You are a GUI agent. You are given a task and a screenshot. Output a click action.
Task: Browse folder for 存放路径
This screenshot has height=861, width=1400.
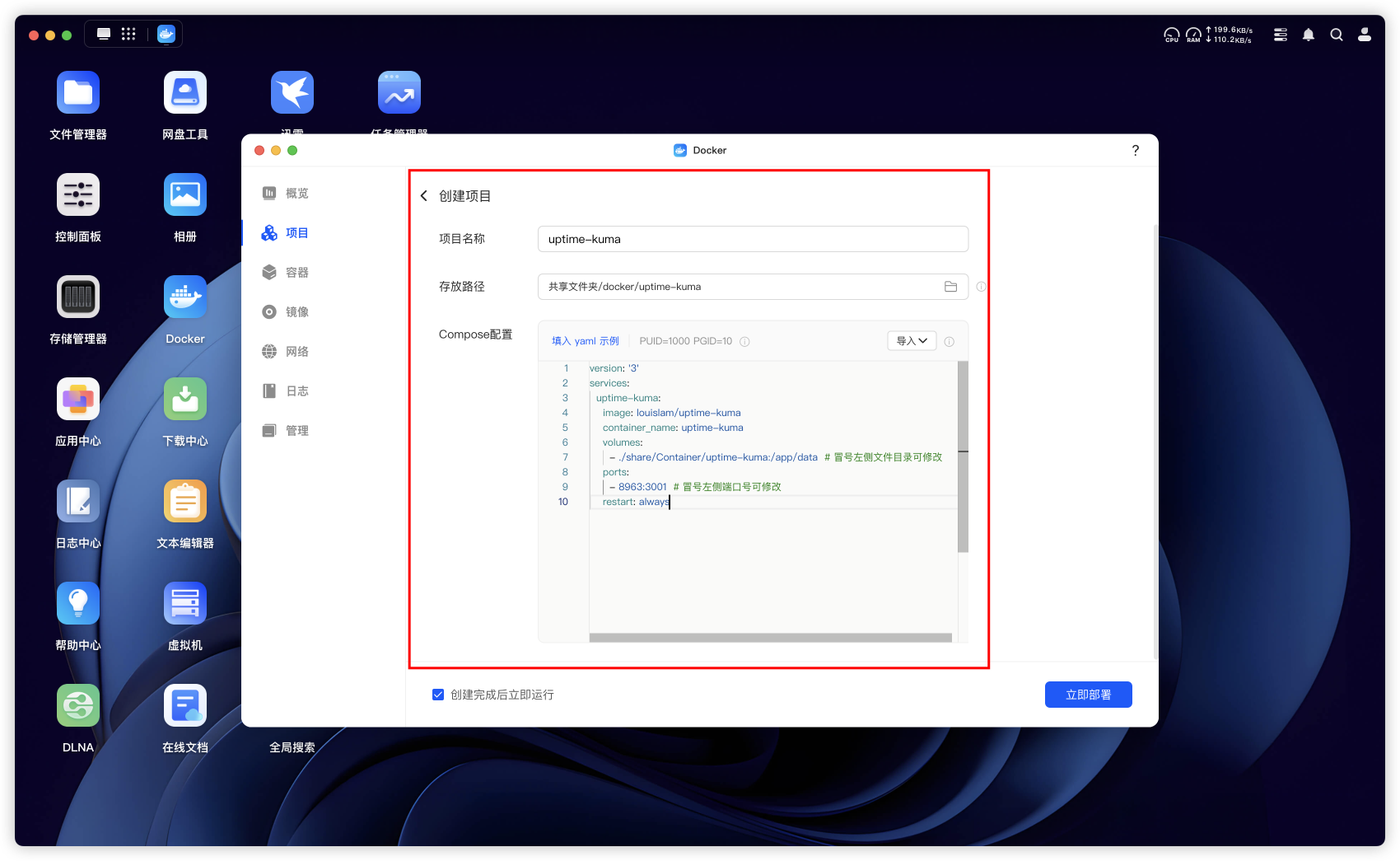coord(950,287)
